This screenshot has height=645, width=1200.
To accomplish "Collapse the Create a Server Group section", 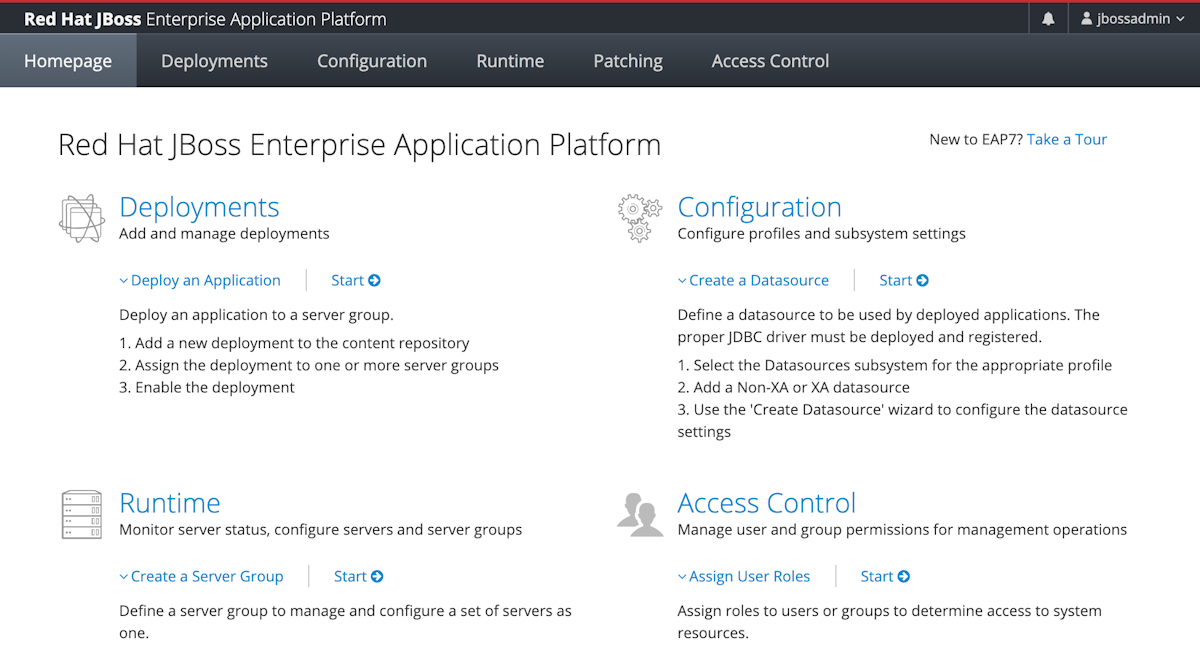I will [x=201, y=576].
